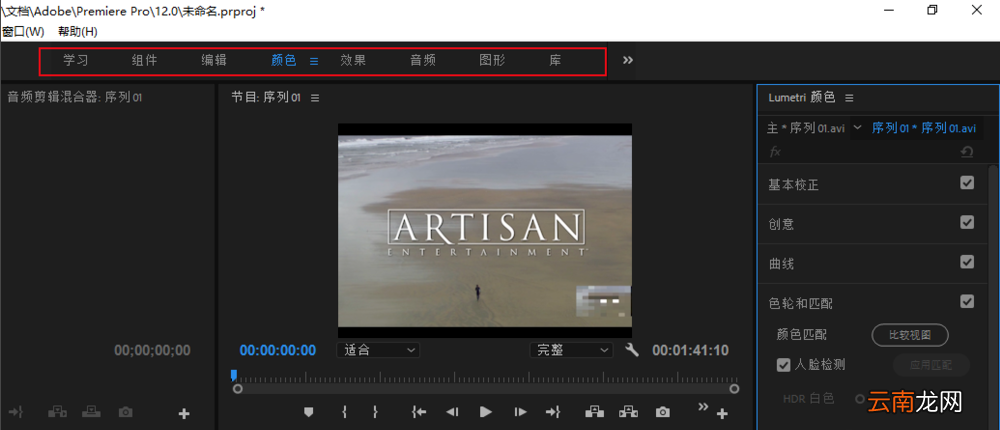Select the 颜色 workspace tab
The image size is (1000, 430).
point(283,61)
